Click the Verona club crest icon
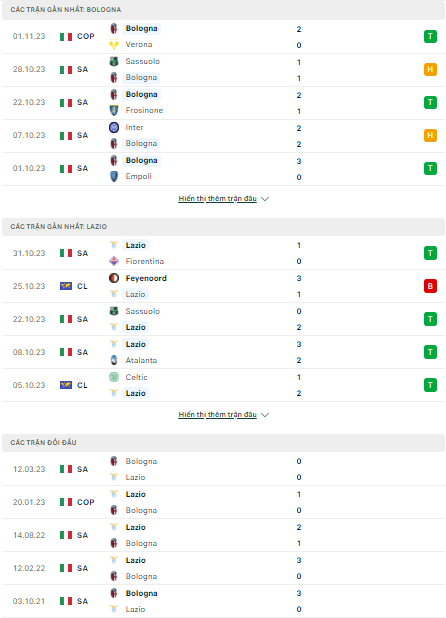Screen dimensions: 446x618 pyautogui.click(x=114, y=45)
